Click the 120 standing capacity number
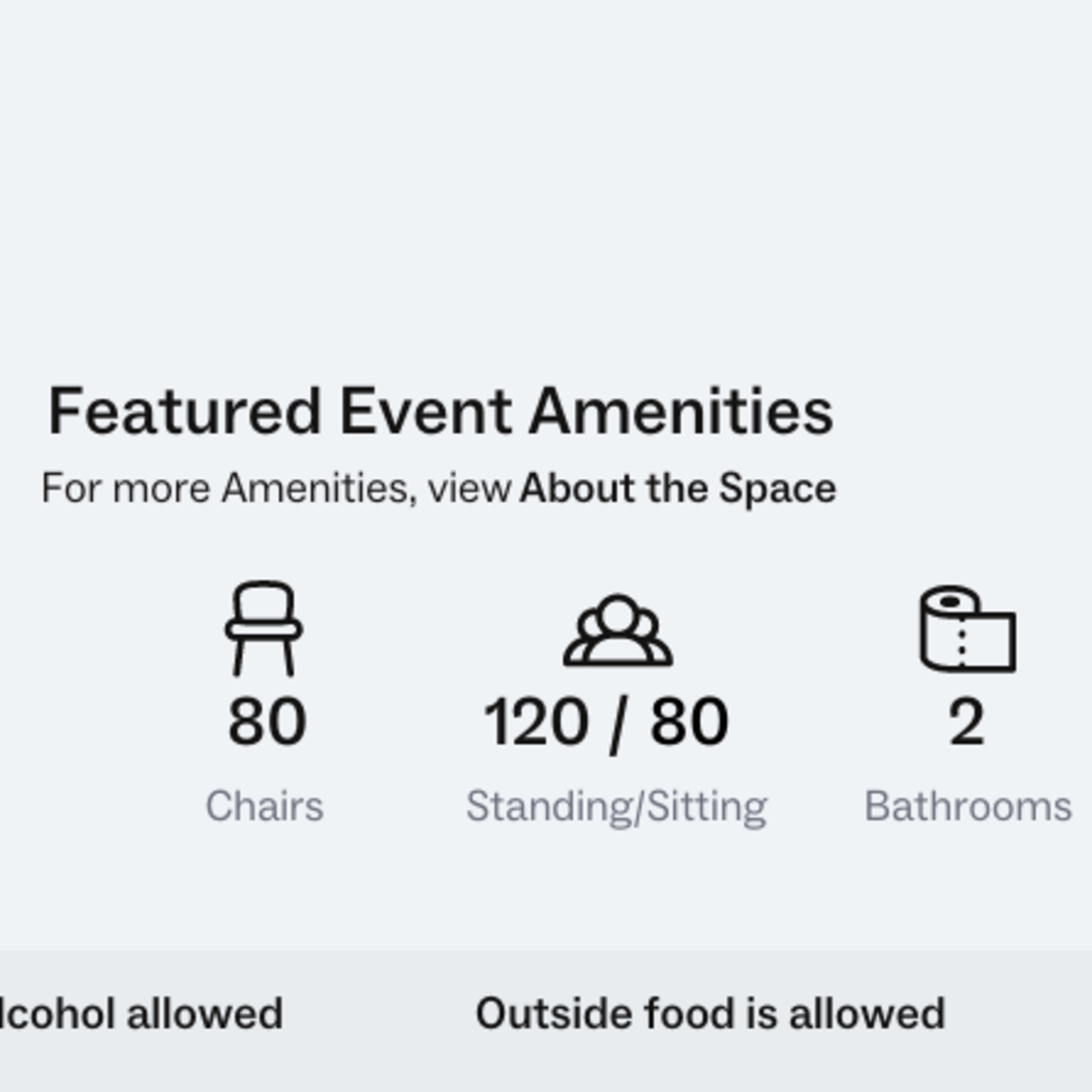1092x1092 pixels. click(x=536, y=721)
